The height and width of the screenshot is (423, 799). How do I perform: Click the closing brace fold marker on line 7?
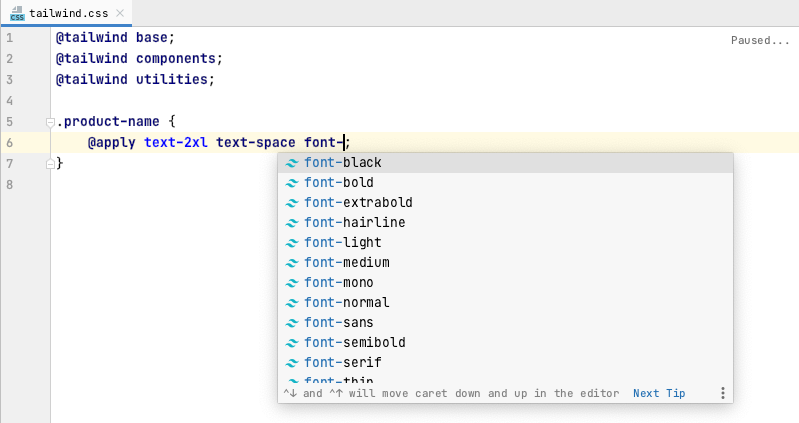[50, 164]
